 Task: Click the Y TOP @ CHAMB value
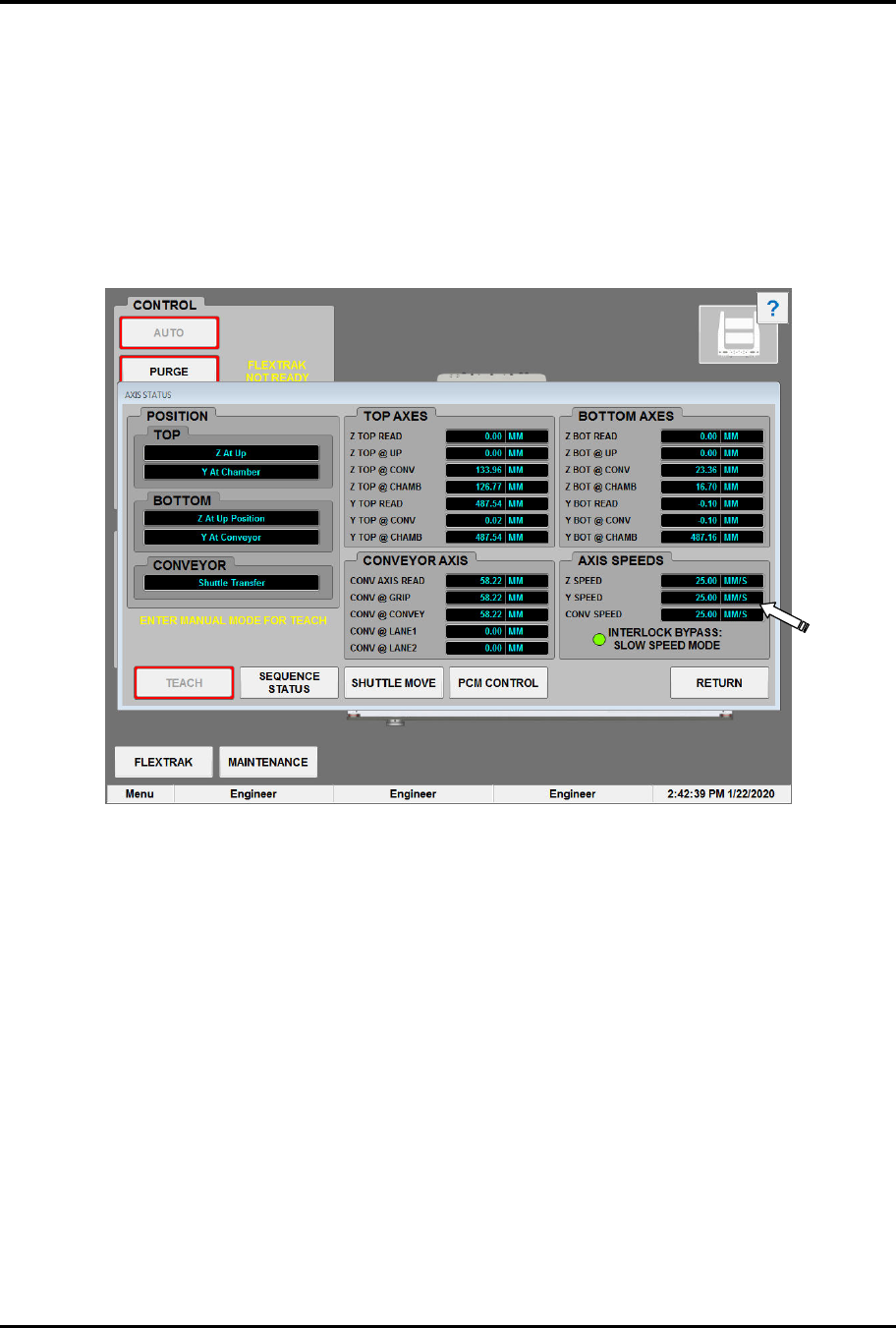pos(497,538)
